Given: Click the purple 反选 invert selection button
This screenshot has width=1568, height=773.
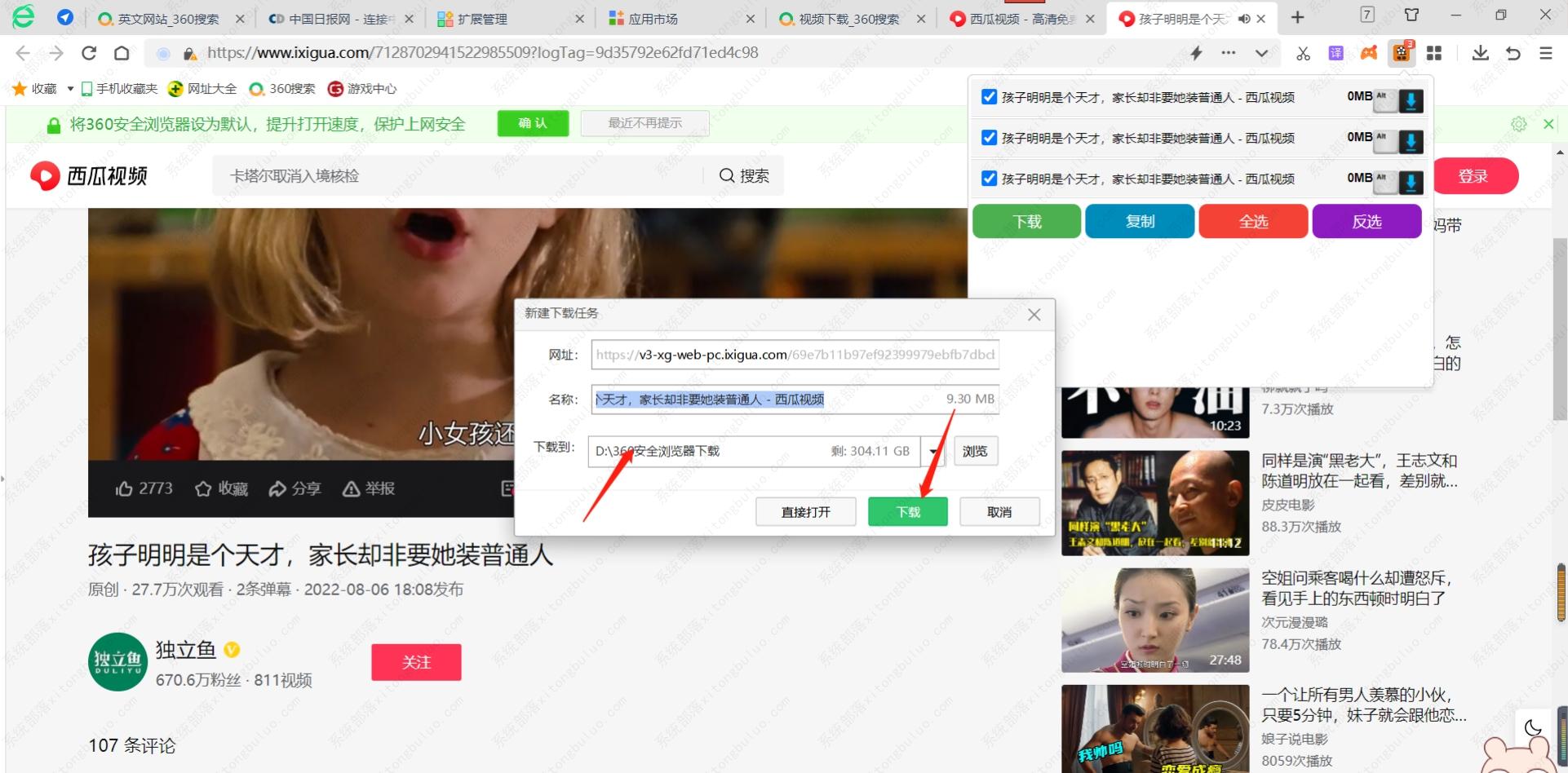Looking at the screenshot, I should pyautogui.click(x=1366, y=222).
